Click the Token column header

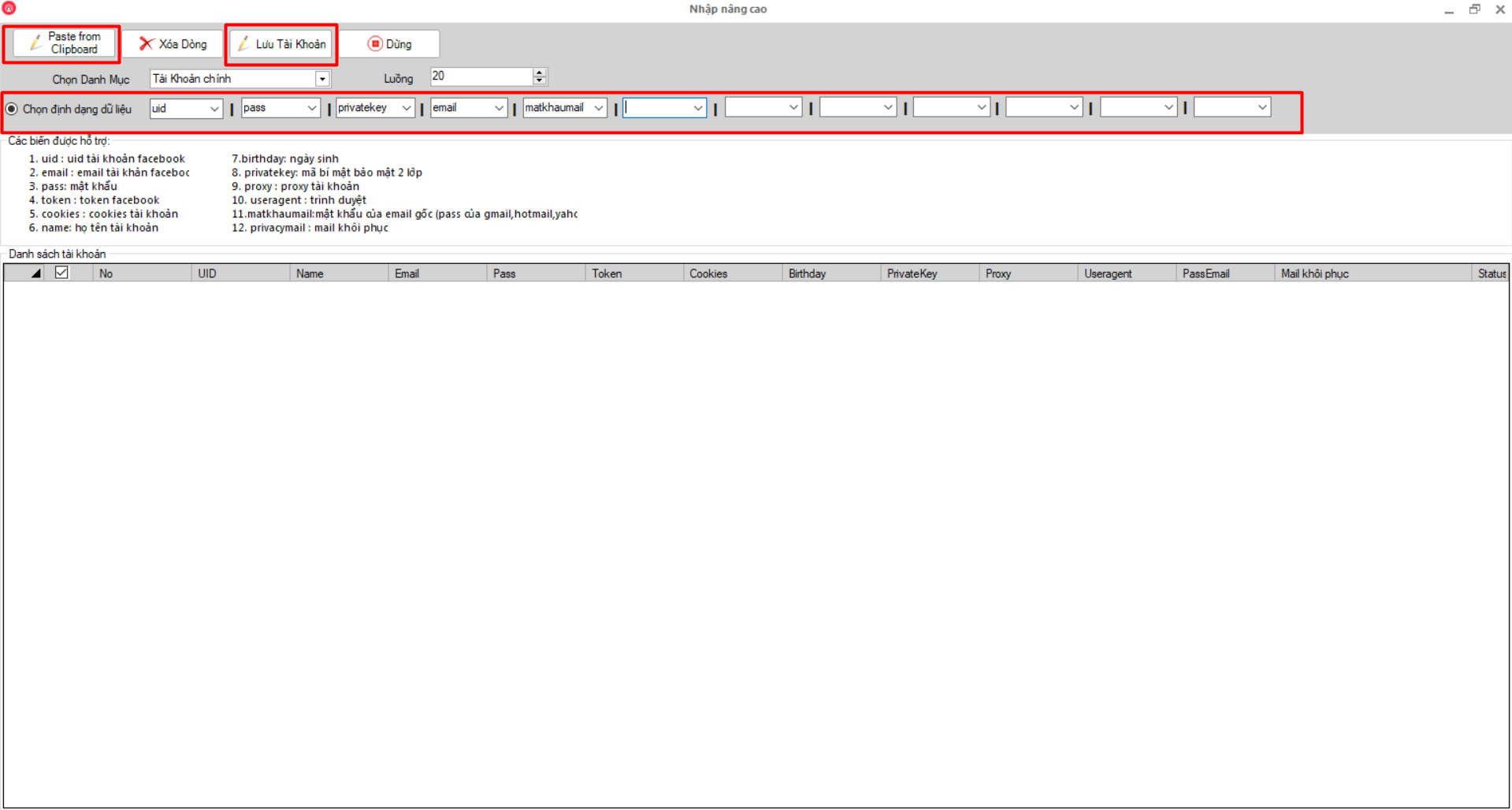[x=634, y=273]
